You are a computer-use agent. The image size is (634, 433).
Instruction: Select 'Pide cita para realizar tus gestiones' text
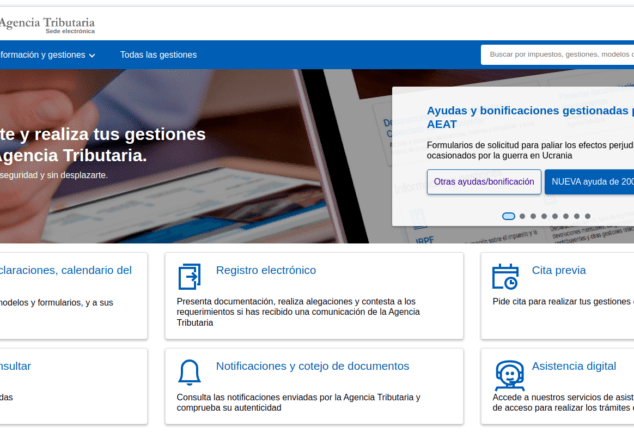pyautogui.click(x=563, y=302)
